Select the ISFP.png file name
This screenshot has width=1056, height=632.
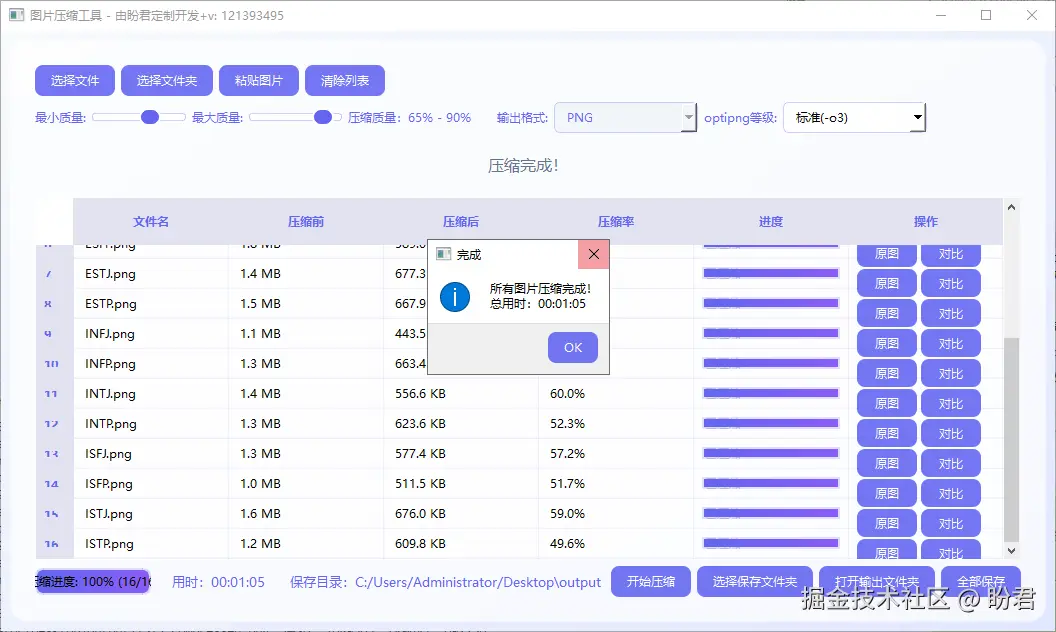pyautogui.click(x=109, y=484)
